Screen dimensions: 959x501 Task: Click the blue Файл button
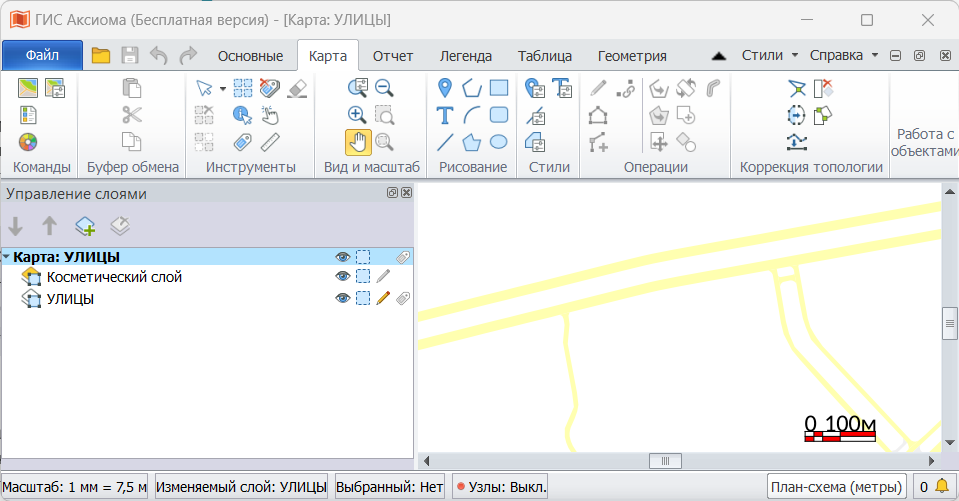pyautogui.click(x=42, y=55)
